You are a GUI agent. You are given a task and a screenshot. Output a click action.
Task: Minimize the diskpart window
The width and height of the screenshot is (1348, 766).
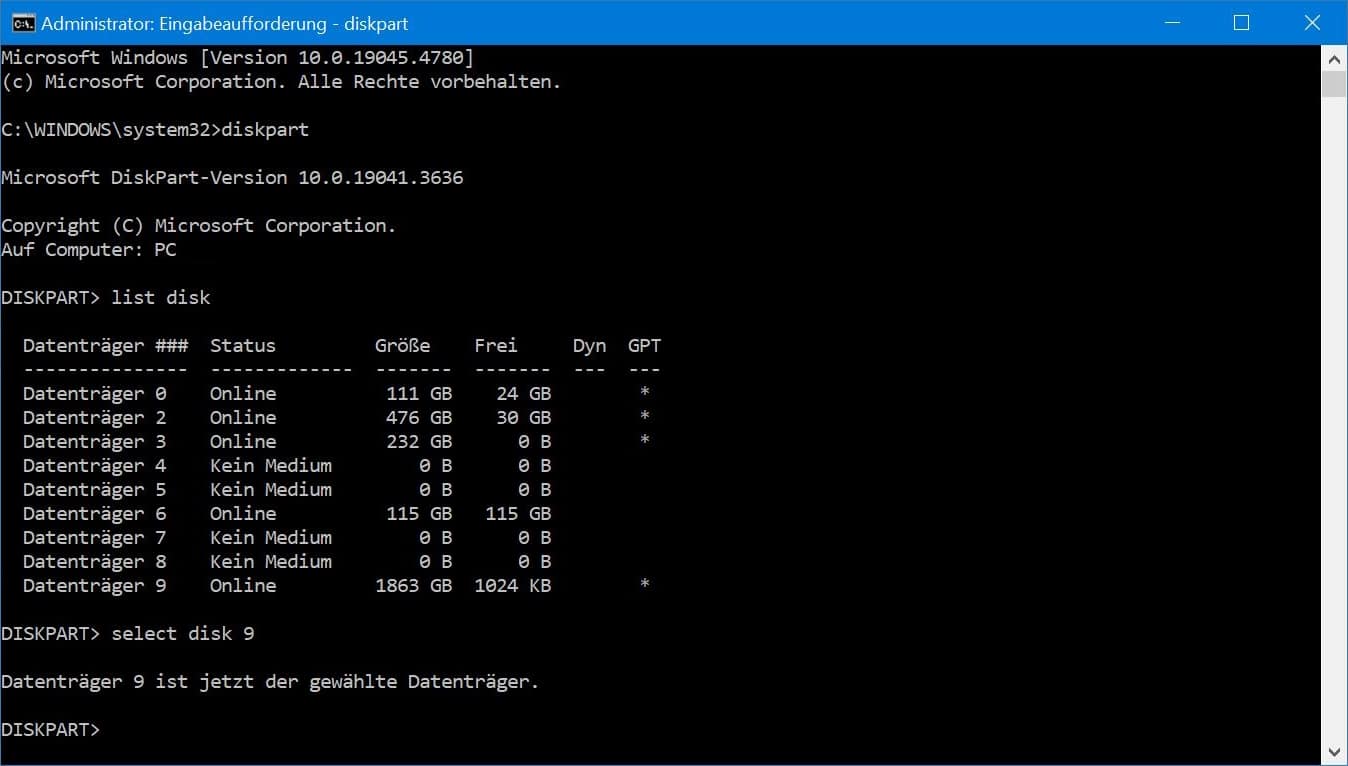tap(1172, 22)
